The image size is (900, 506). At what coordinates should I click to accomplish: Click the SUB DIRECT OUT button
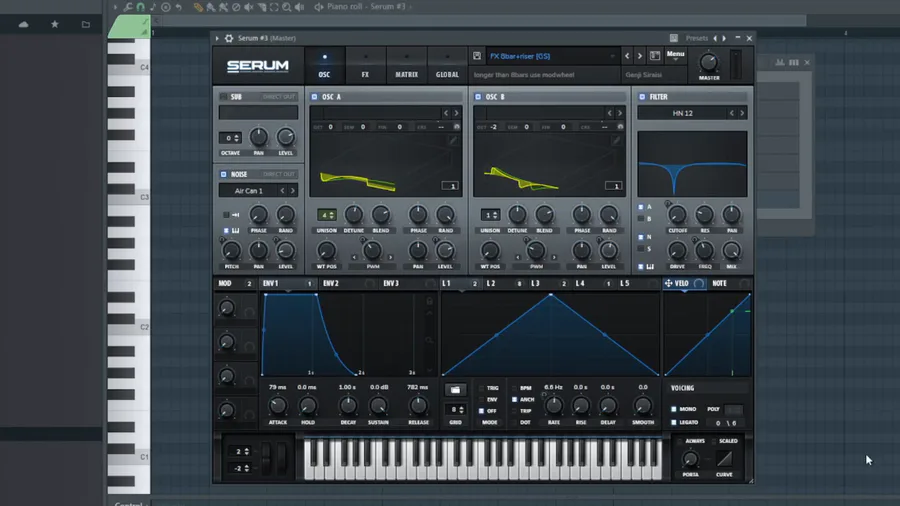coord(278,97)
